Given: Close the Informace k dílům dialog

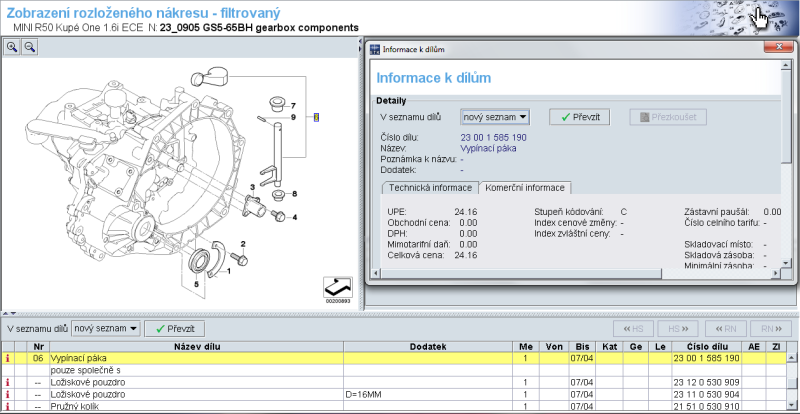Looking at the screenshot, I should coord(781,48).
